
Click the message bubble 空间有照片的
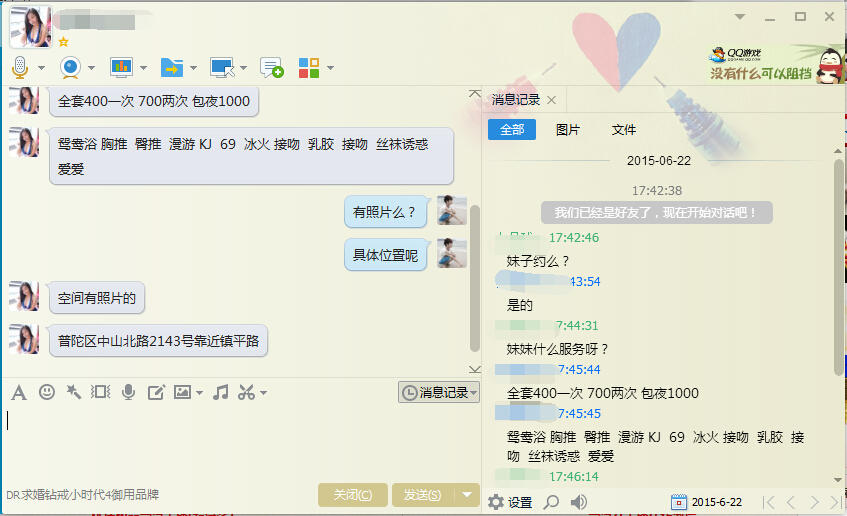coord(97,298)
